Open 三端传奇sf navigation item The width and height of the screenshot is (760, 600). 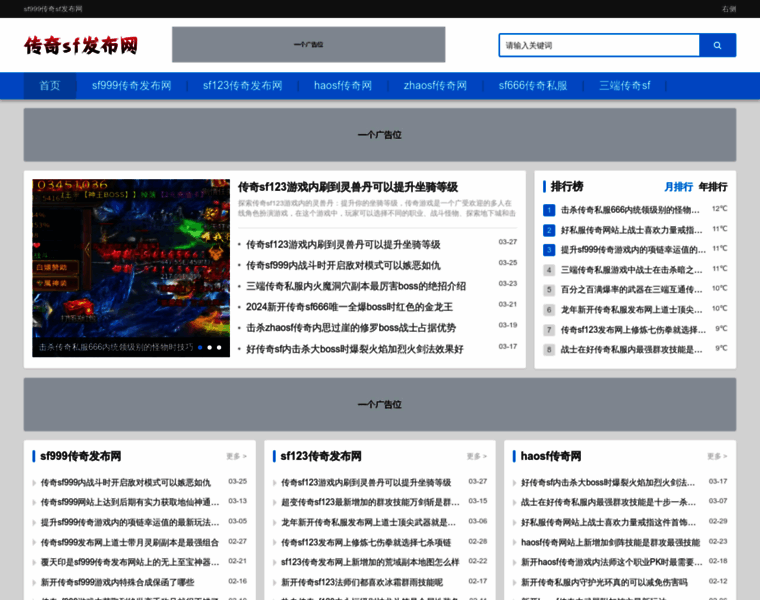(624, 86)
